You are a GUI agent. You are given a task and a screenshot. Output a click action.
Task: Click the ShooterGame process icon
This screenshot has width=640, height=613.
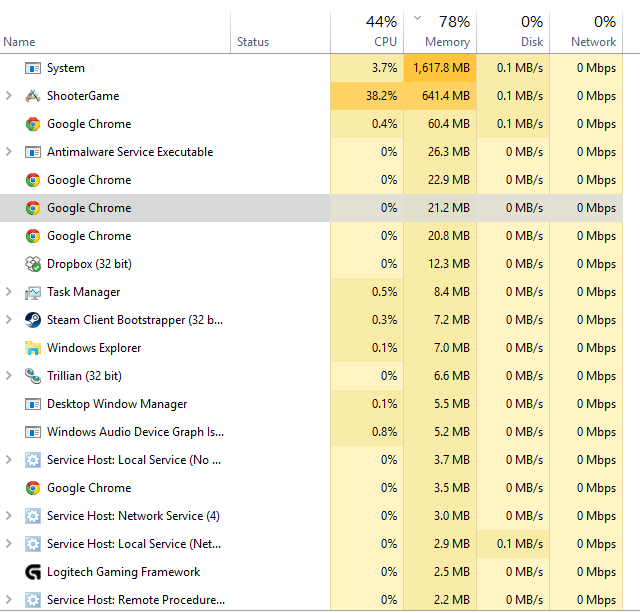click(33, 96)
